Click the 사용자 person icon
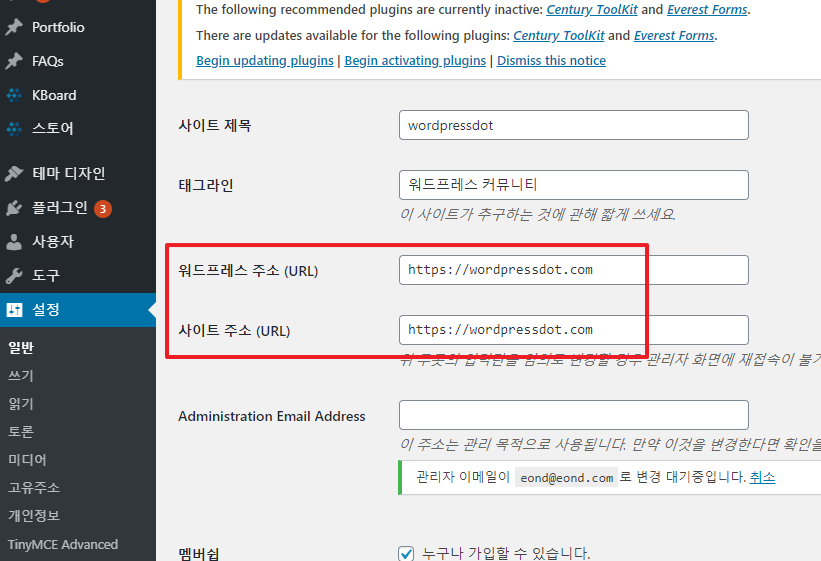The image size is (821, 561). [x=14, y=241]
